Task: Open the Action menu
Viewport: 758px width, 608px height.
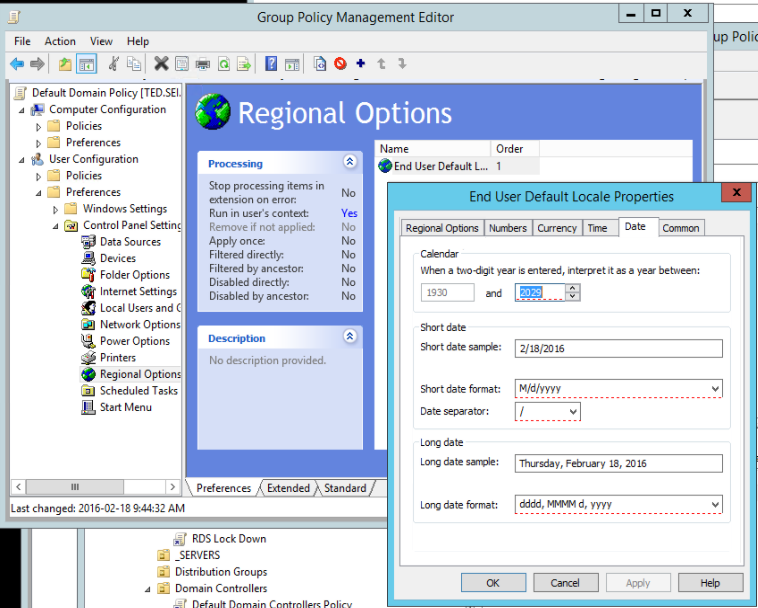Action: point(60,41)
